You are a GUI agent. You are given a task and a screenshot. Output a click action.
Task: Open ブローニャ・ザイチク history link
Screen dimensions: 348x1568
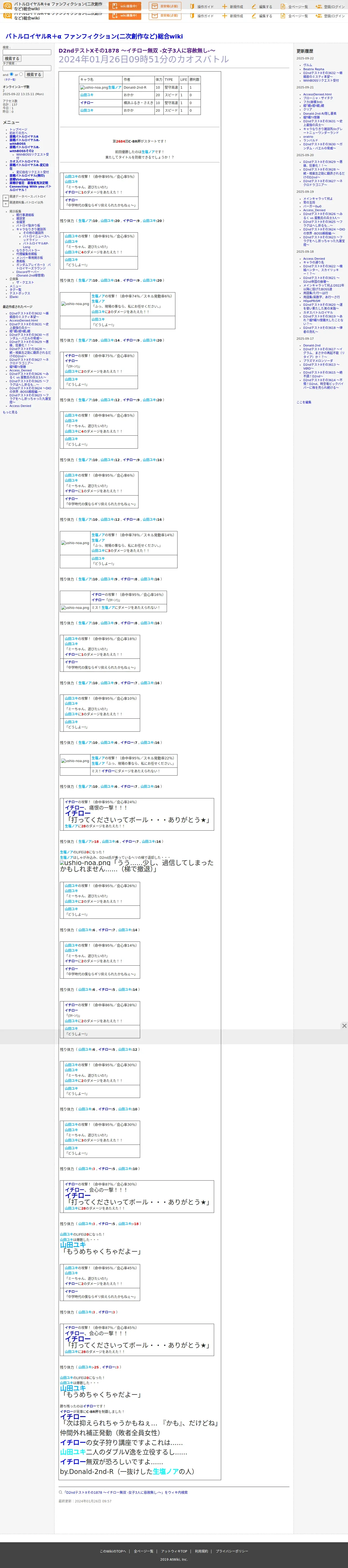318,98
